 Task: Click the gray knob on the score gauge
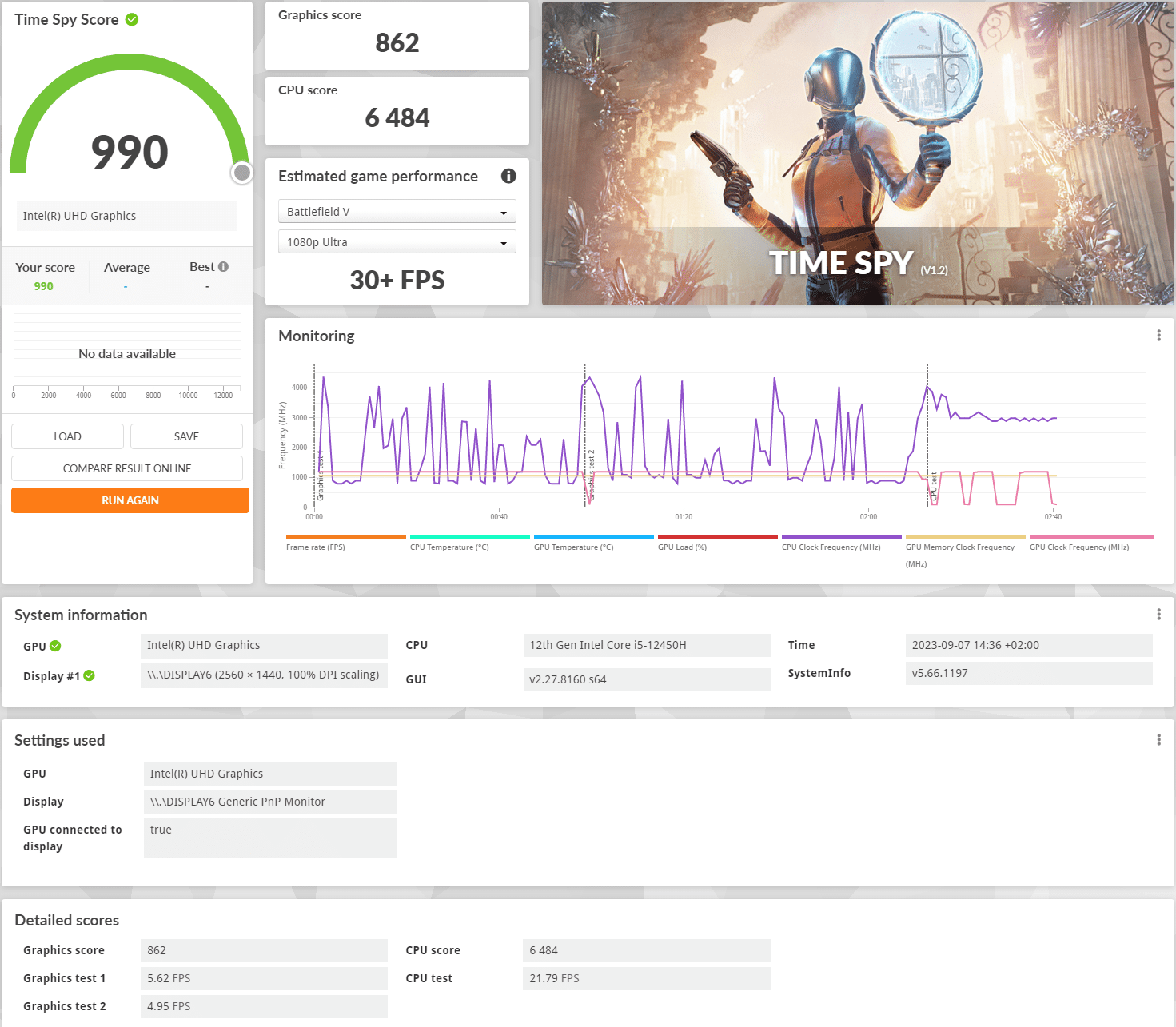[x=242, y=173]
